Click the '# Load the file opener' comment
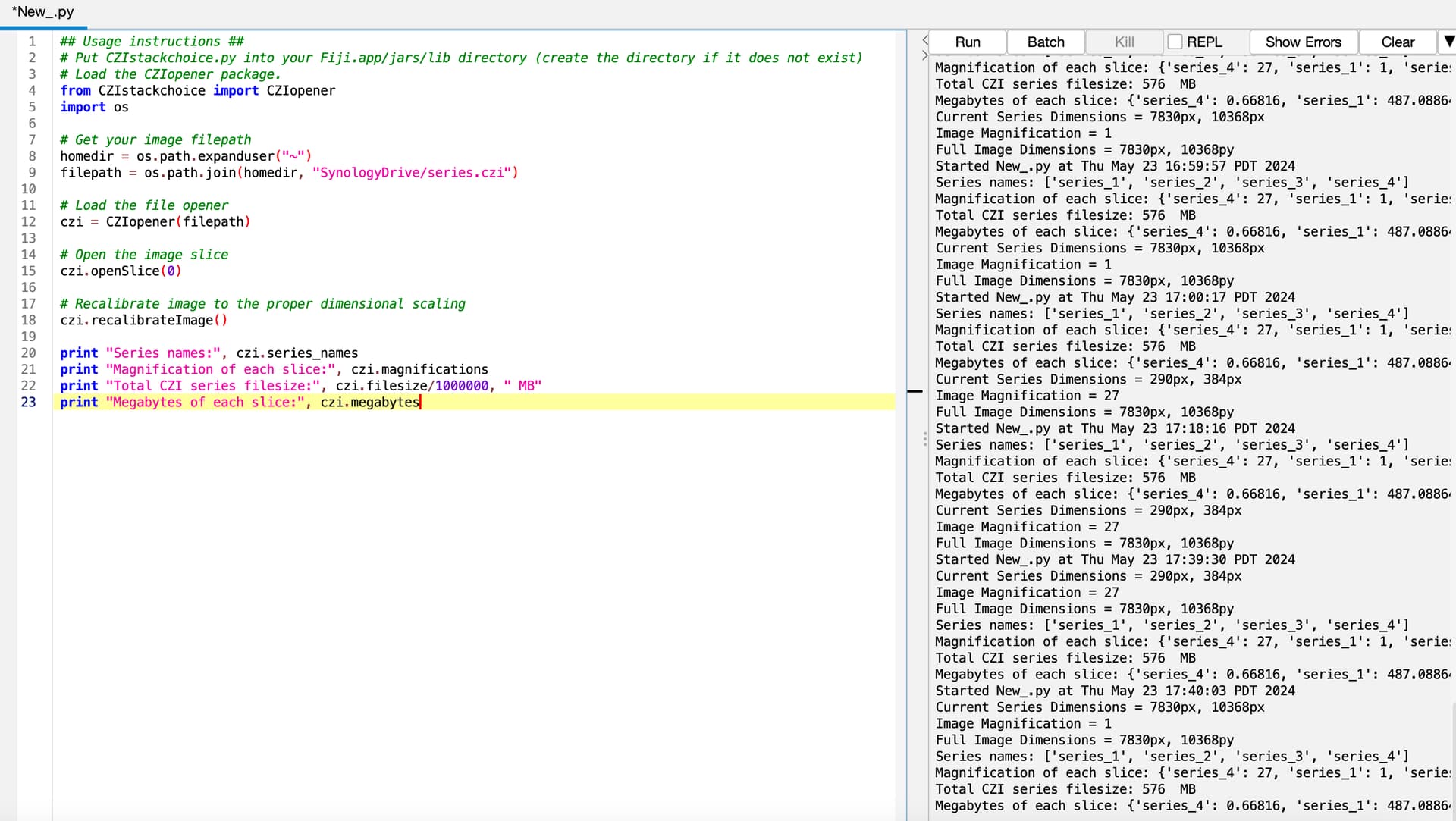1456x821 pixels. tap(144, 205)
